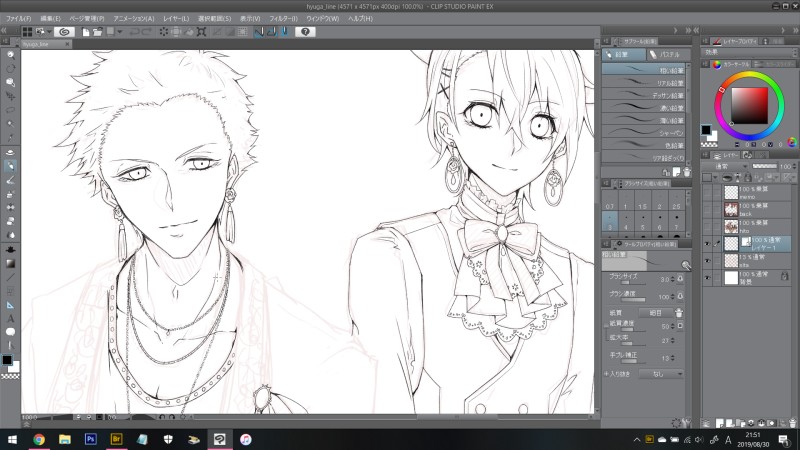
Task: Switch to パステル sub tool tab
Action: (x=667, y=54)
